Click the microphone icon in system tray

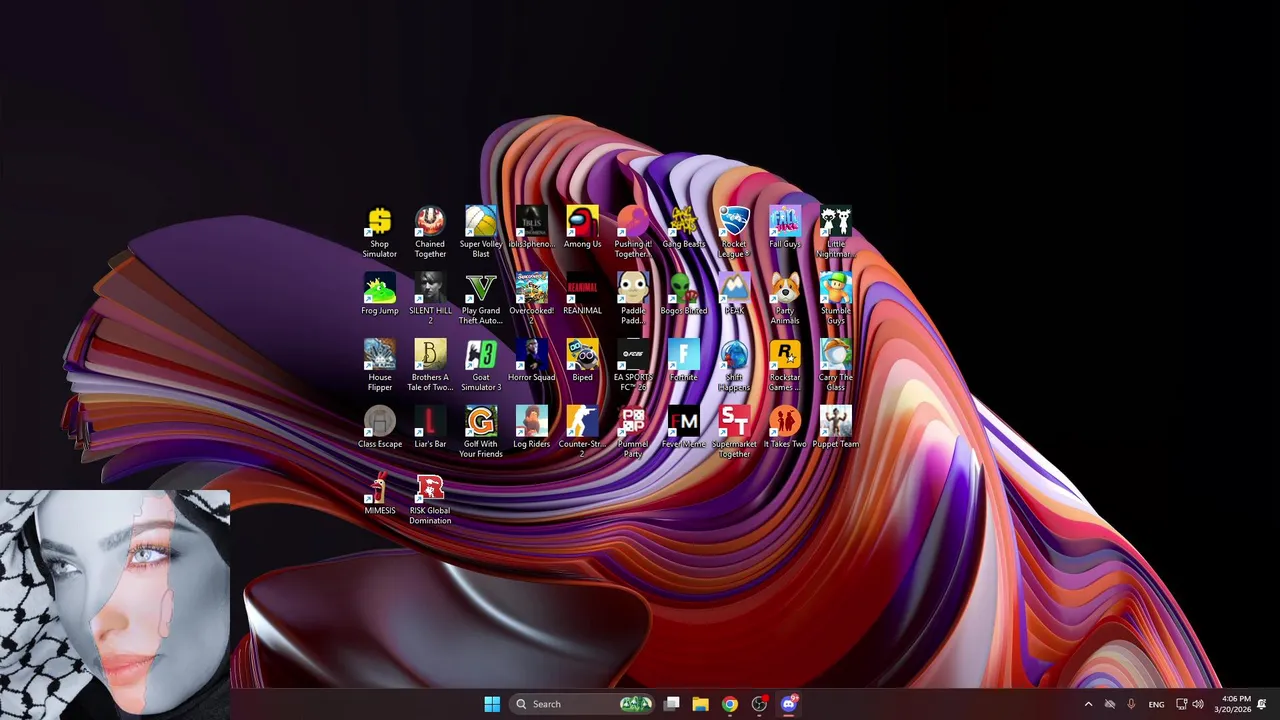pos(1131,704)
